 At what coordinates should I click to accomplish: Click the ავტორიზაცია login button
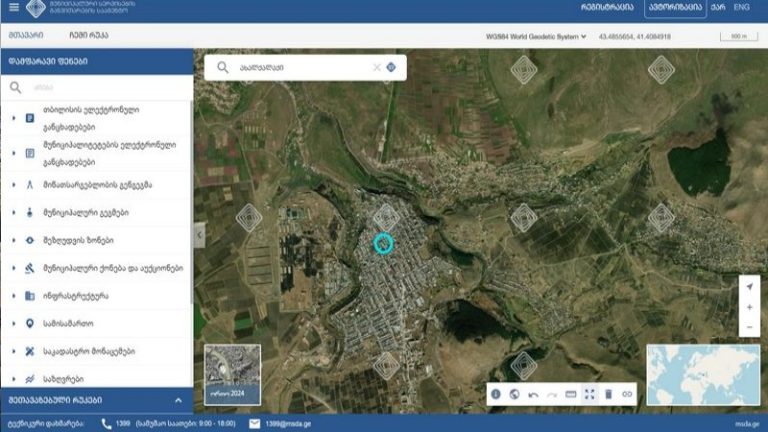(x=675, y=7)
